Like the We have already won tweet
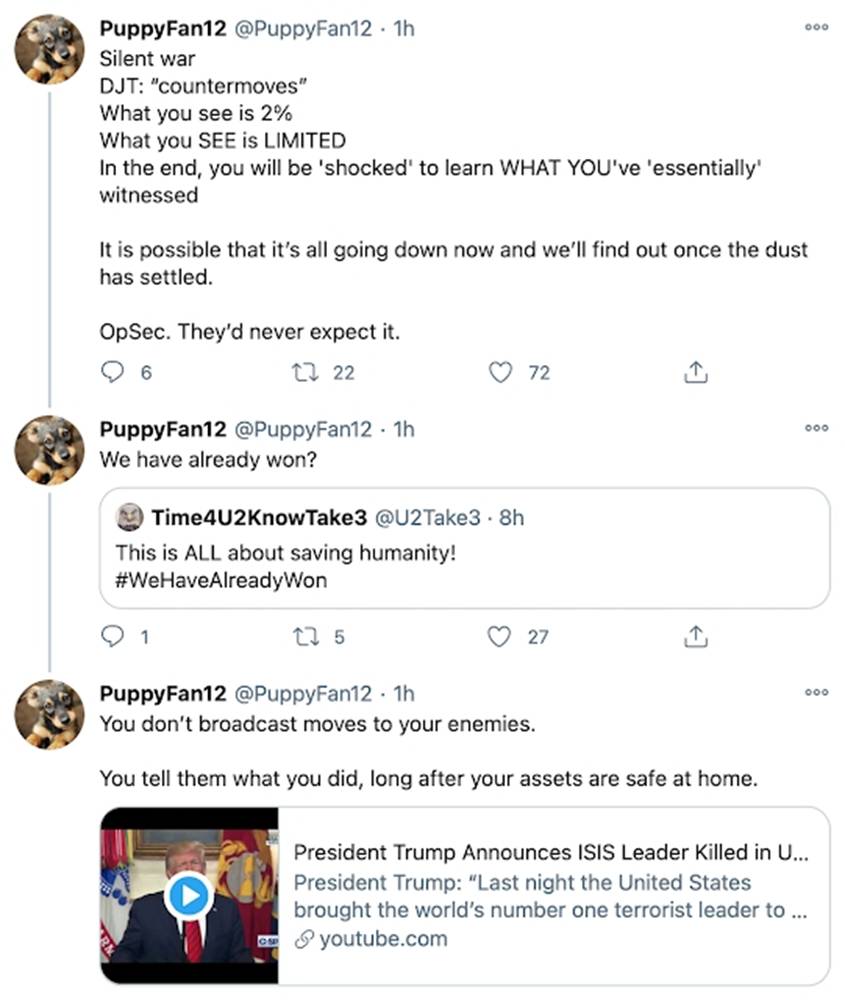Image resolution: width=845 pixels, height=1000 pixels. 498,636
